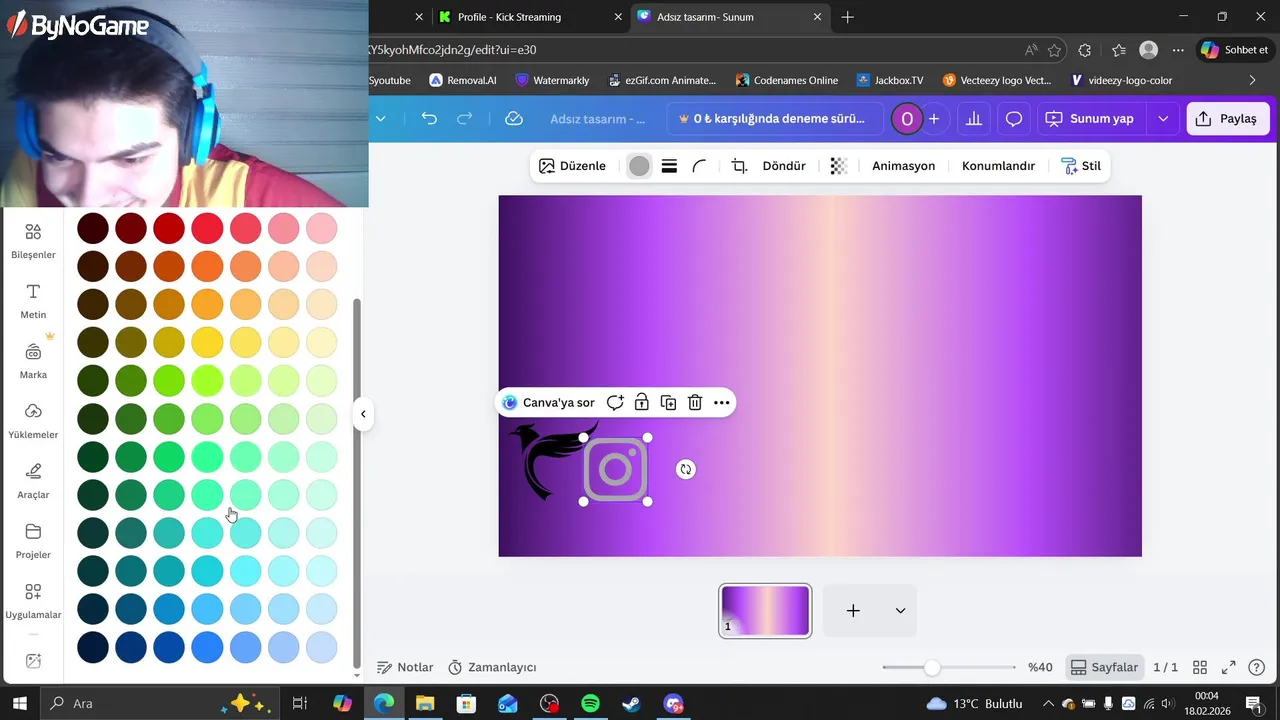
Task: Add a new page with plus button
Action: coord(853,611)
